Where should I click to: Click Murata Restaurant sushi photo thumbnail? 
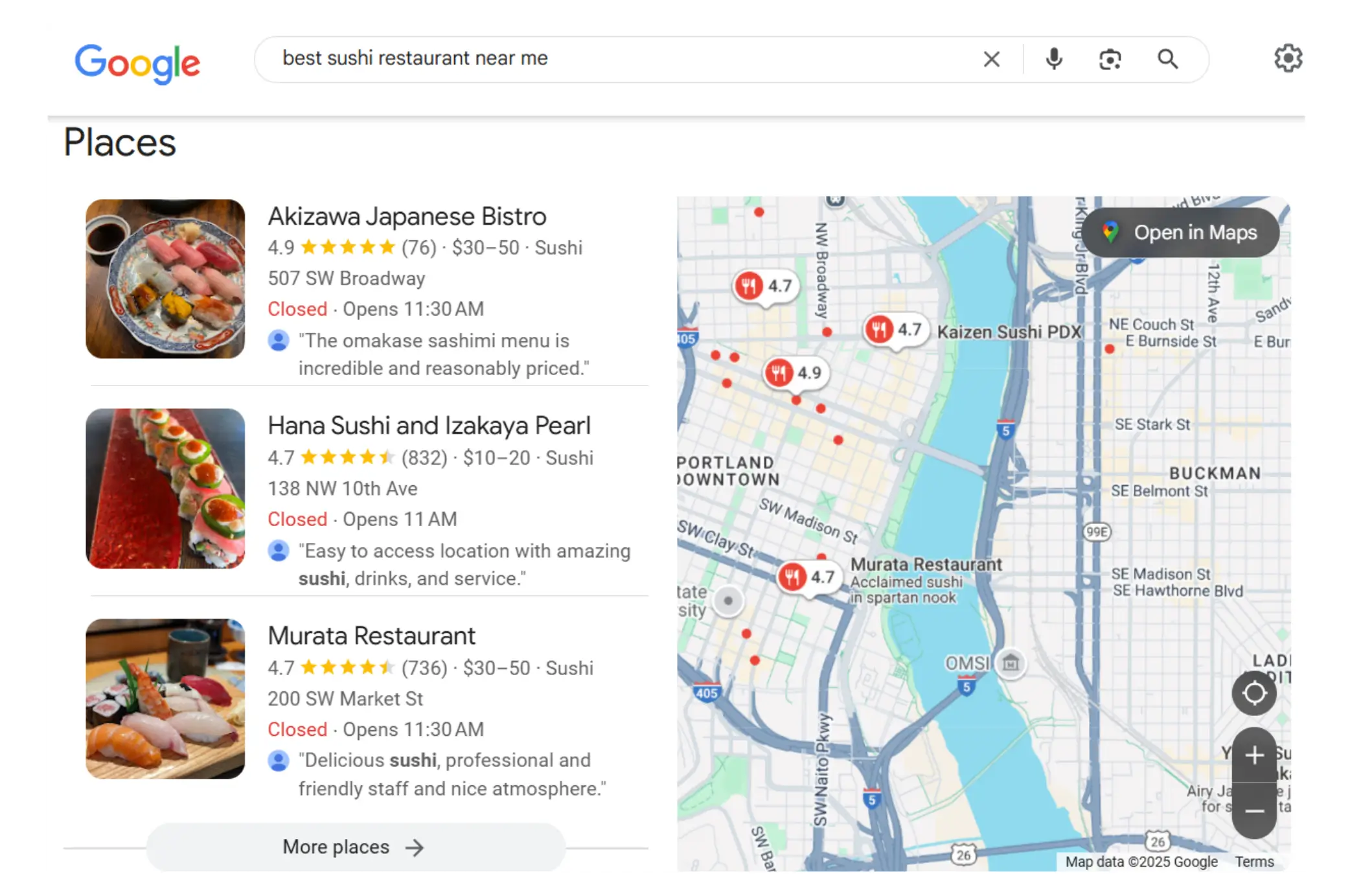coord(165,698)
